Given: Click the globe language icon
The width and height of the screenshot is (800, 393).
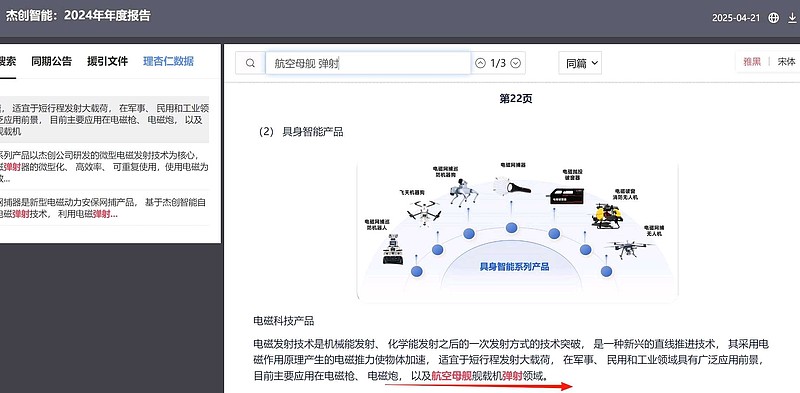Looking at the screenshot, I should point(773,18).
